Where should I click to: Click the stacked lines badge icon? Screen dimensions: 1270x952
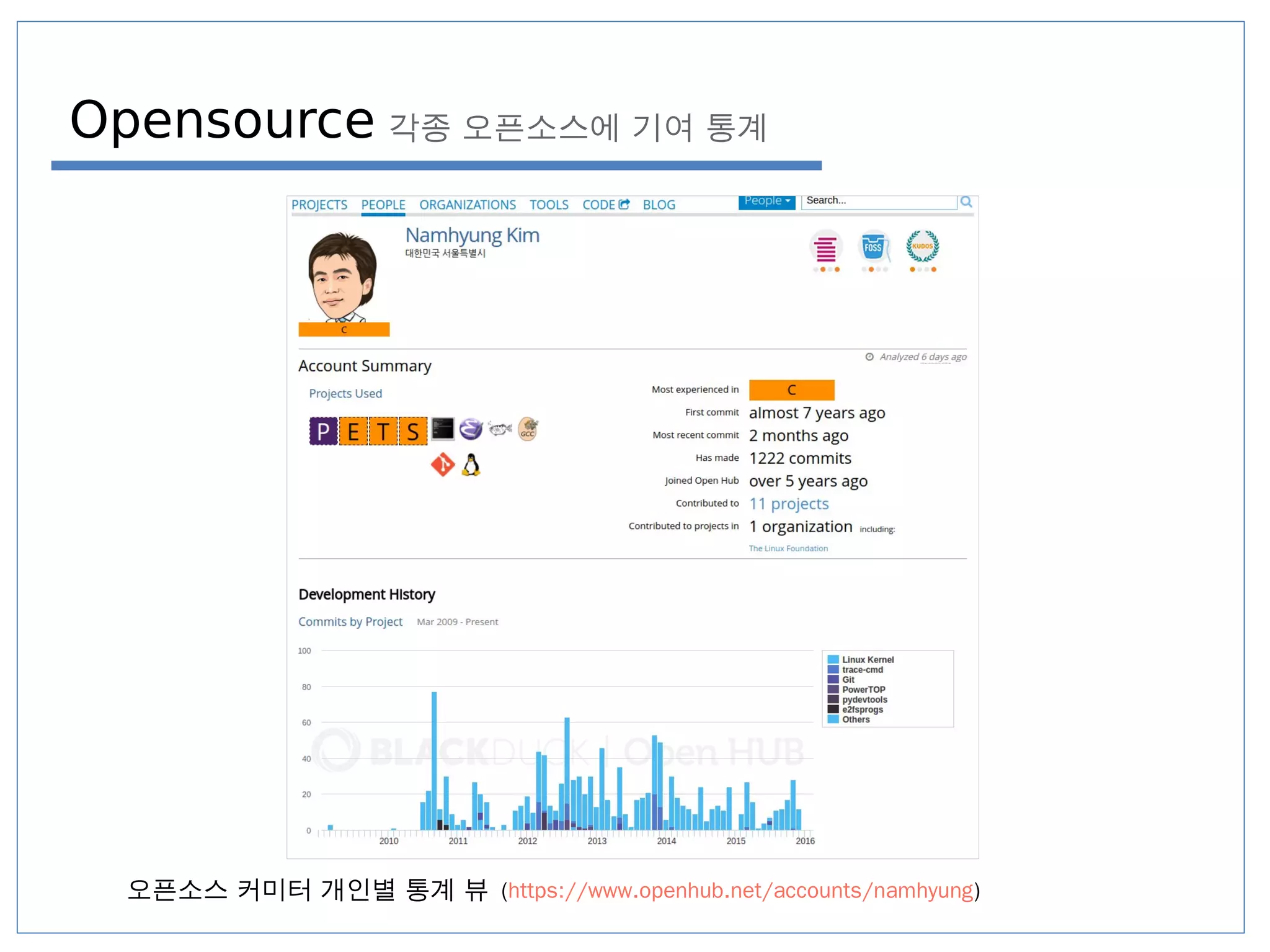pos(826,248)
